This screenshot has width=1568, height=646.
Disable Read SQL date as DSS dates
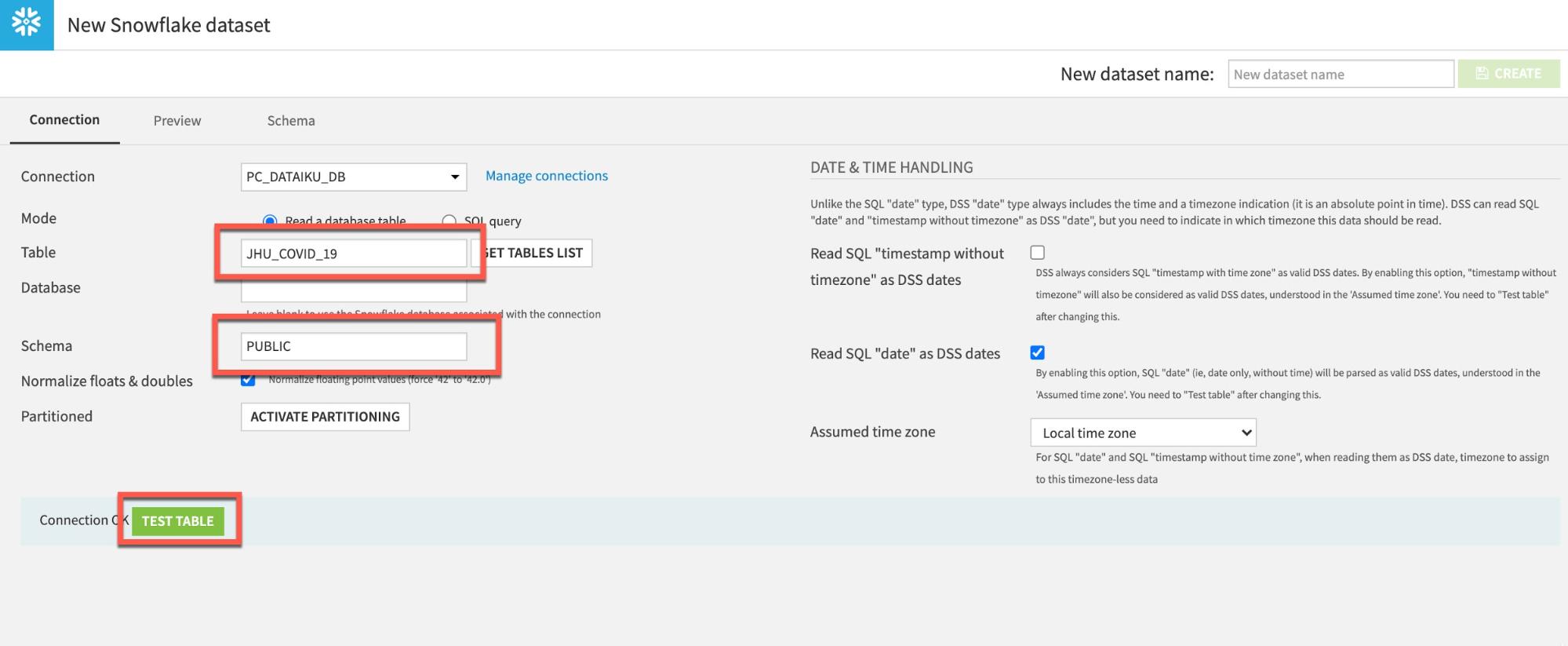click(x=1037, y=352)
